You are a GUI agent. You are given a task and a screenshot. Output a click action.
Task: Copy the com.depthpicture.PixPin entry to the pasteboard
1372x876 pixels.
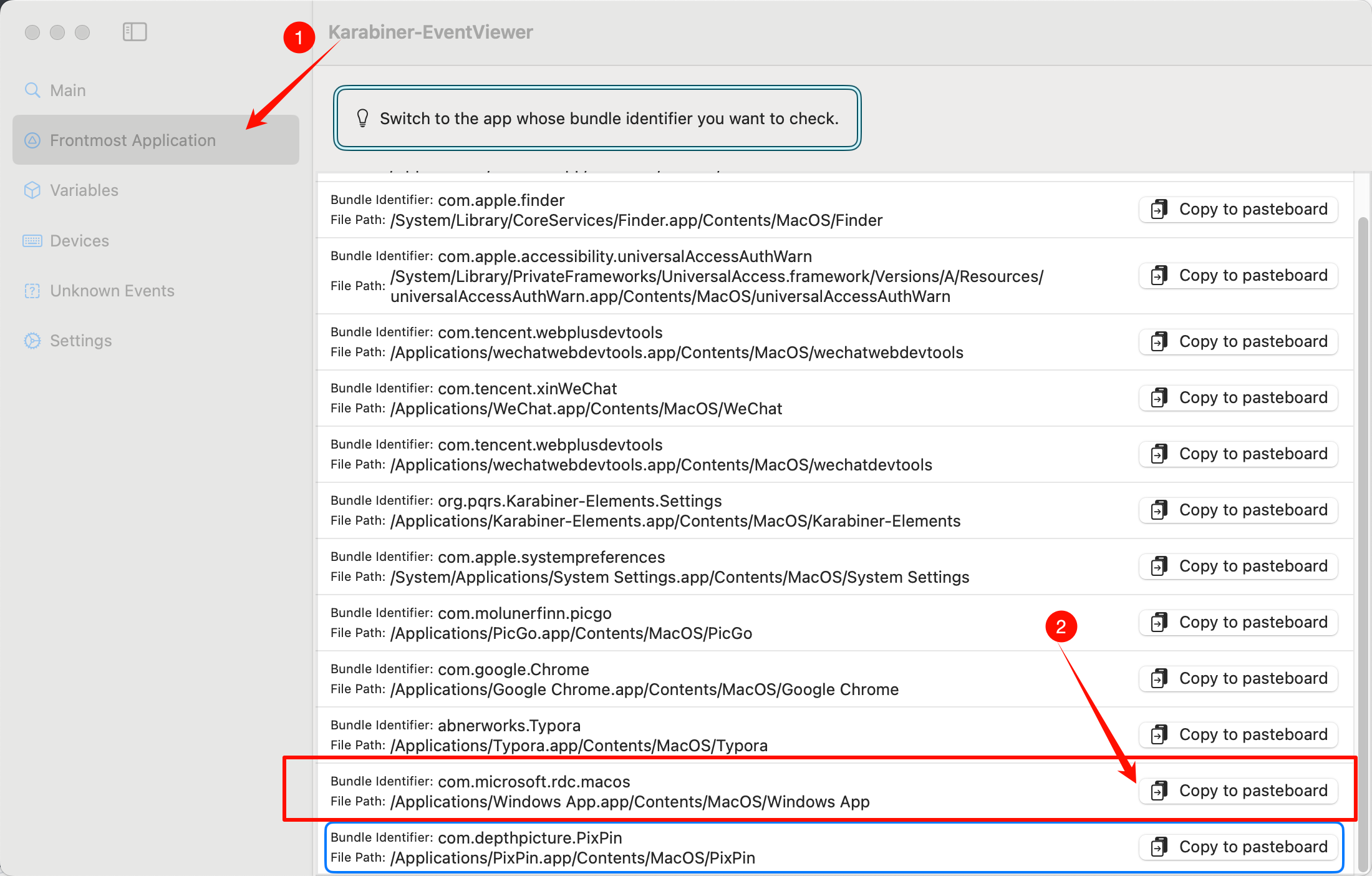coord(1239,847)
